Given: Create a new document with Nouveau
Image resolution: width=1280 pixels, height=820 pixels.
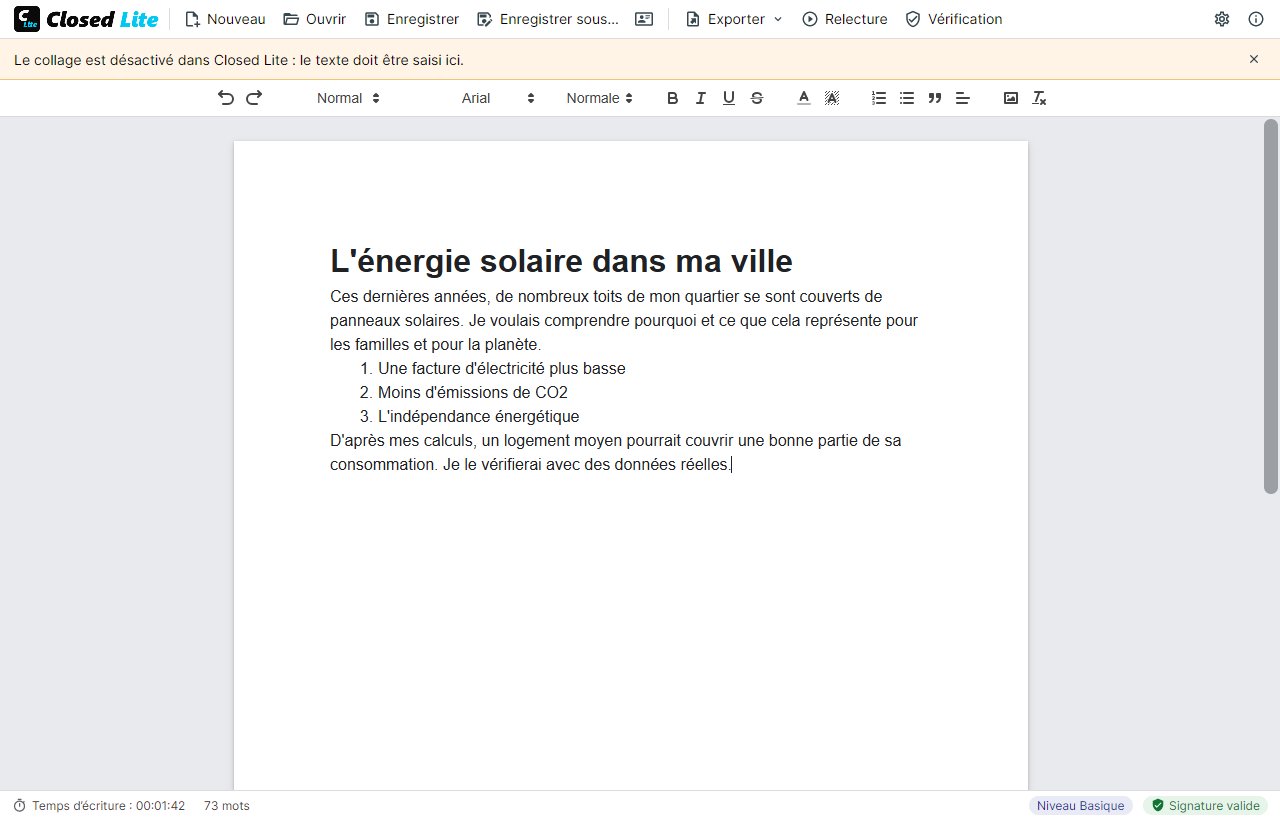Looking at the screenshot, I should [225, 19].
